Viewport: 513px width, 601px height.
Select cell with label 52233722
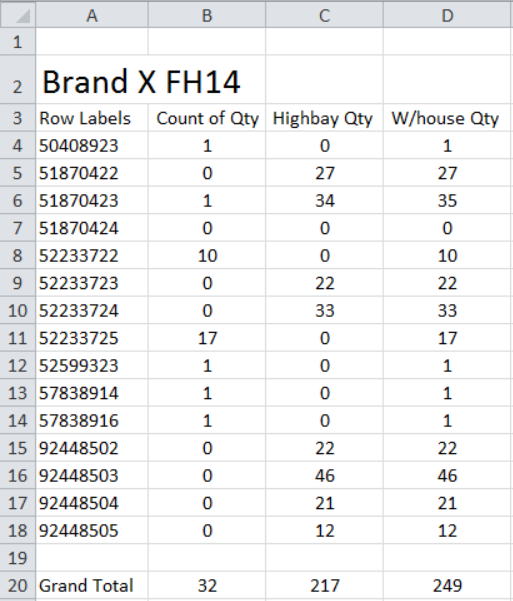[x=92, y=256]
